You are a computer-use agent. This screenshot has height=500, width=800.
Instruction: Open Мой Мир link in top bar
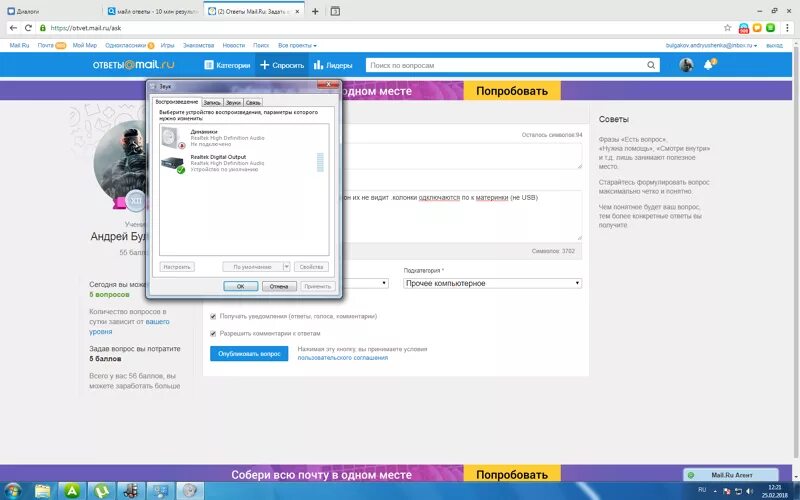pos(85,45)
